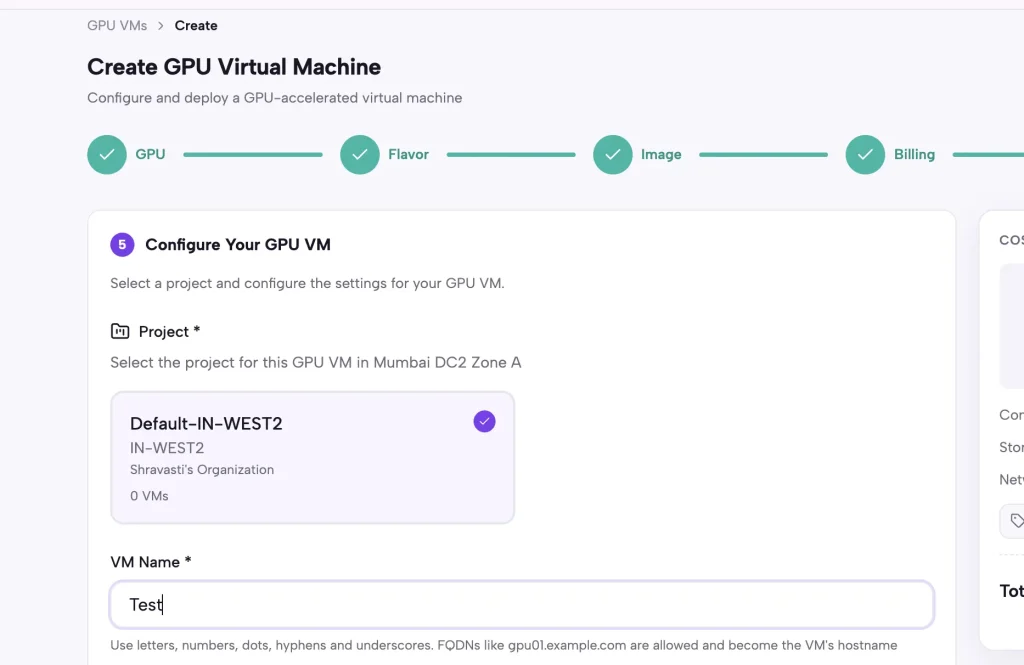Click the breadcrumb chevron separator
The height and width of the screenshot is (665, 1024).
click(x=161, y=26)
